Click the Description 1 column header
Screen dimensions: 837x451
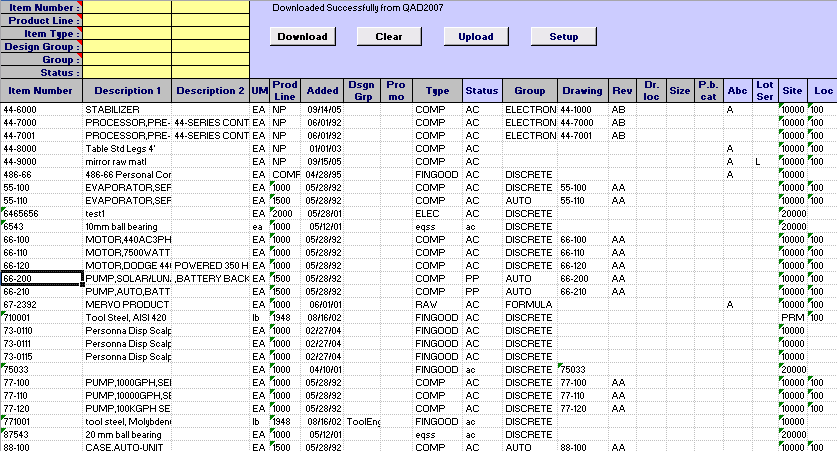(x=127, y=91)
